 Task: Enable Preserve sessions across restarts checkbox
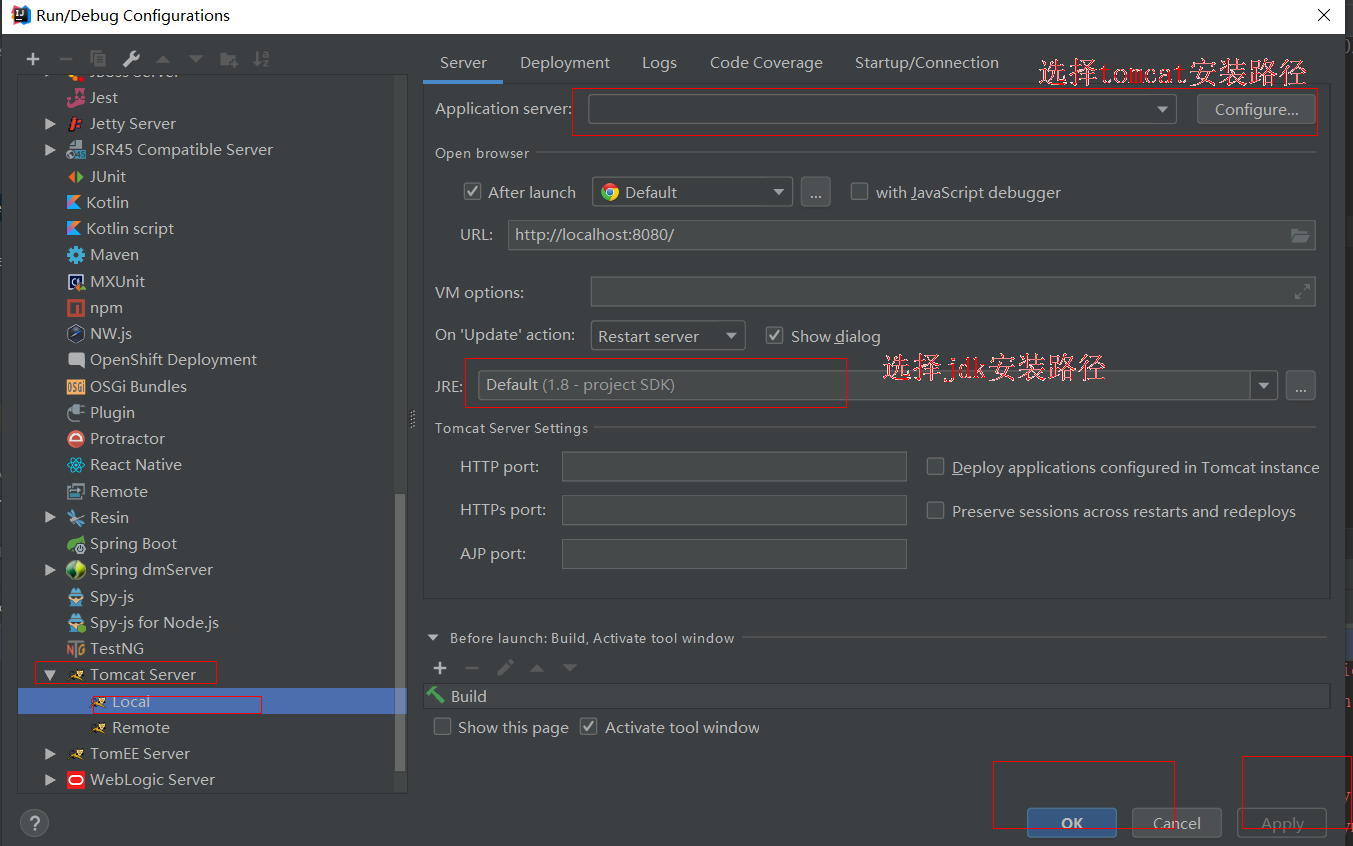coord(935,510)
